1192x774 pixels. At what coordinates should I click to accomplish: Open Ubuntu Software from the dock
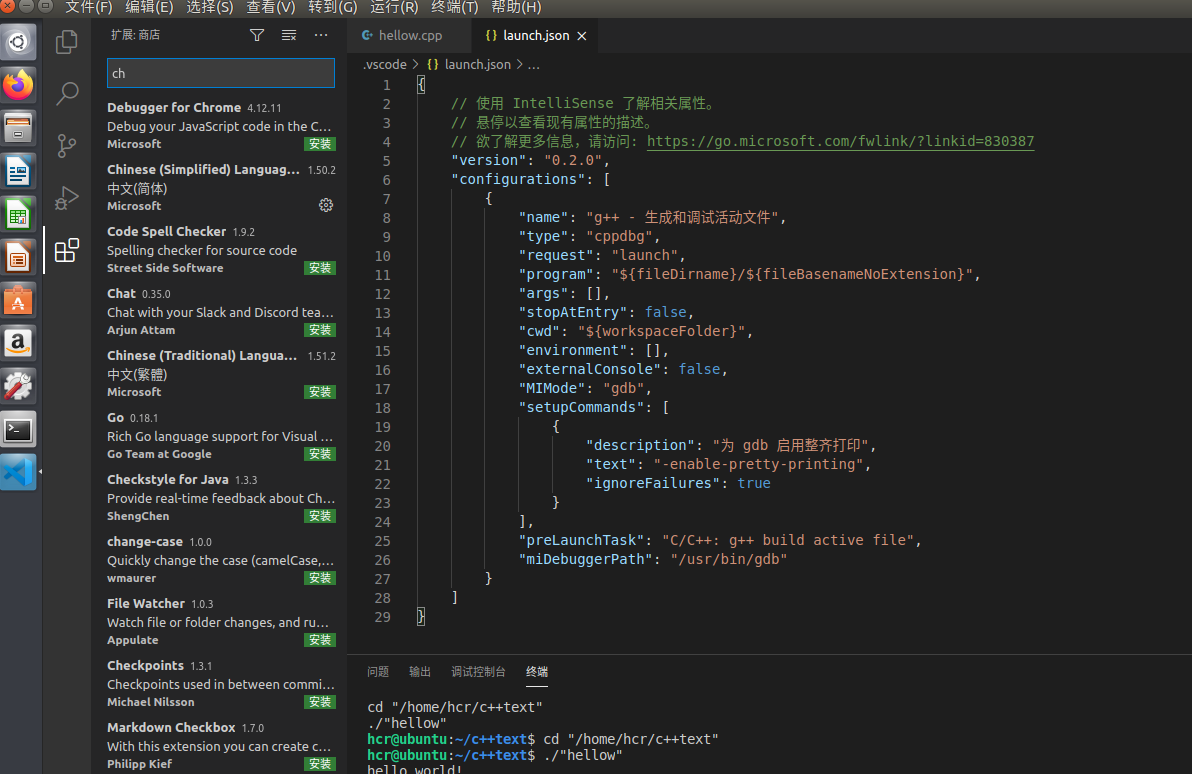[x=18, y=301]
